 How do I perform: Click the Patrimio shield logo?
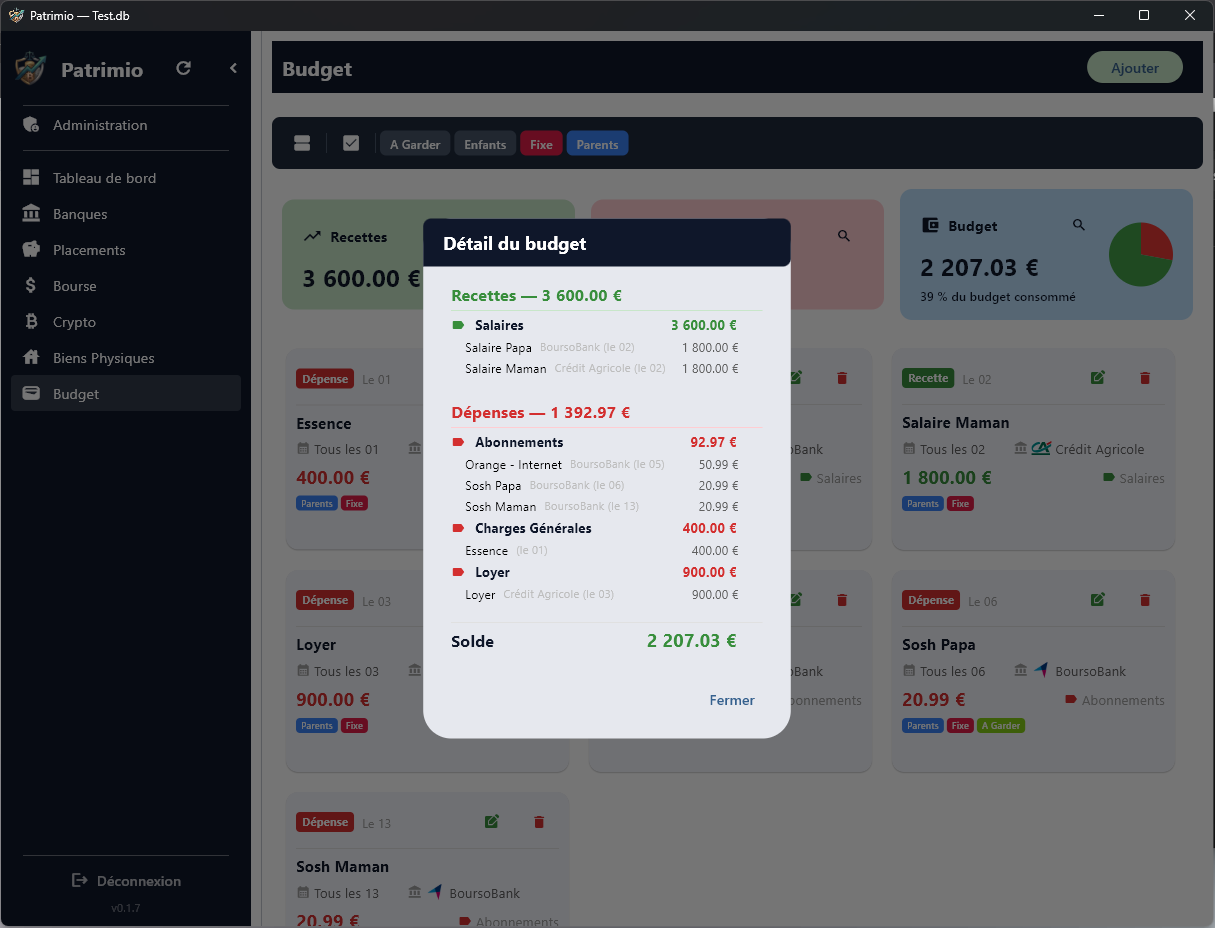click(31, 69)
